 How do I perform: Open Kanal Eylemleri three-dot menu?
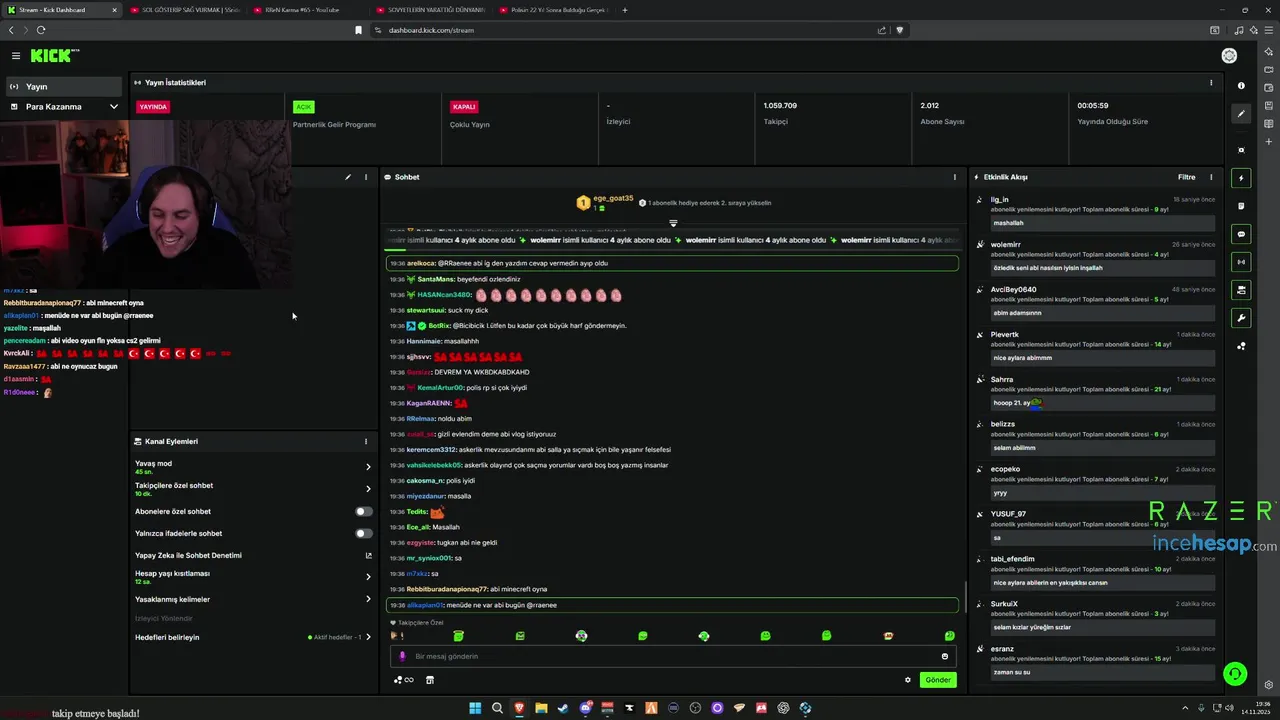click(x=366, y=441)
